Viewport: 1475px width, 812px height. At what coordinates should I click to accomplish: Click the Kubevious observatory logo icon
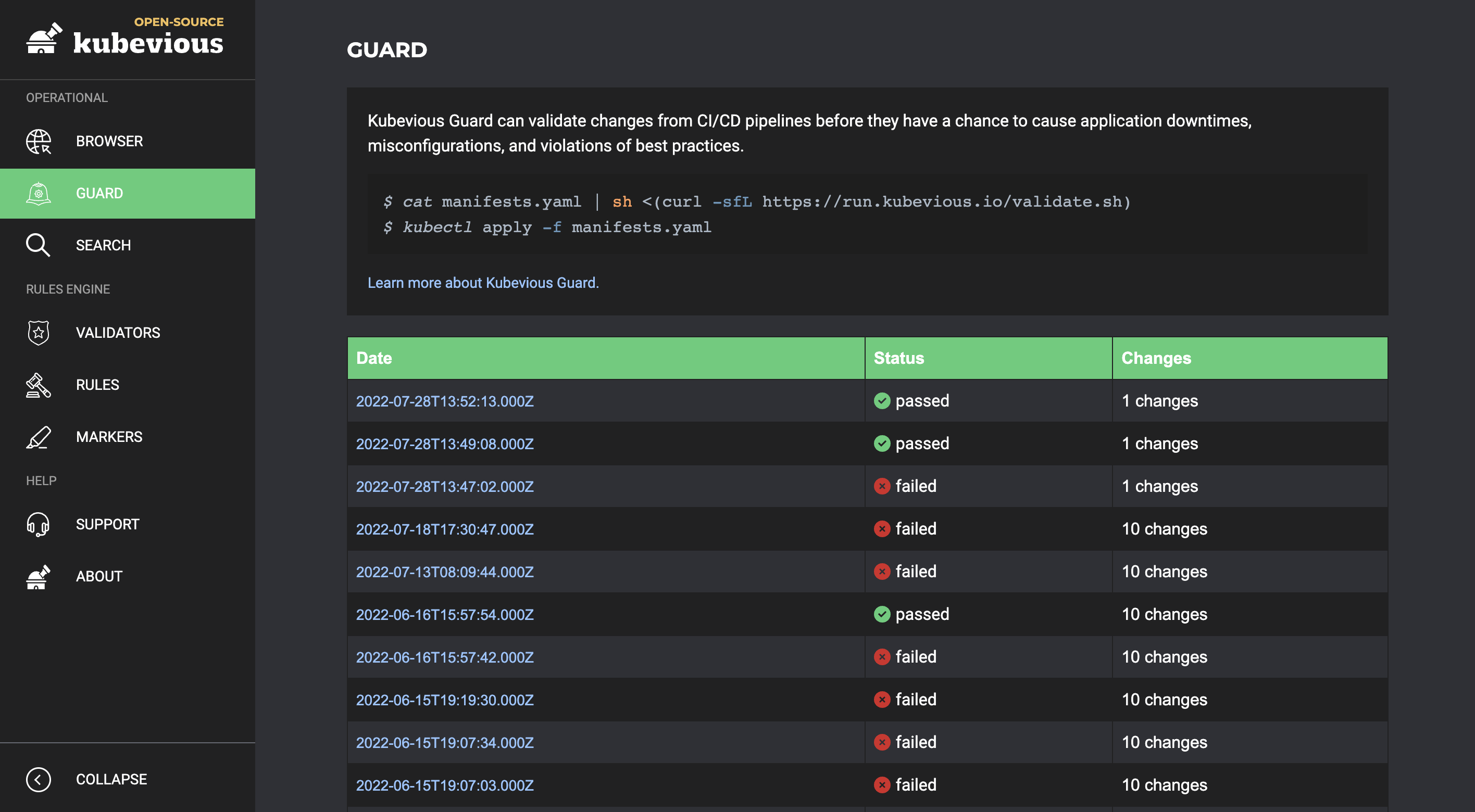[x=44, y=39]
